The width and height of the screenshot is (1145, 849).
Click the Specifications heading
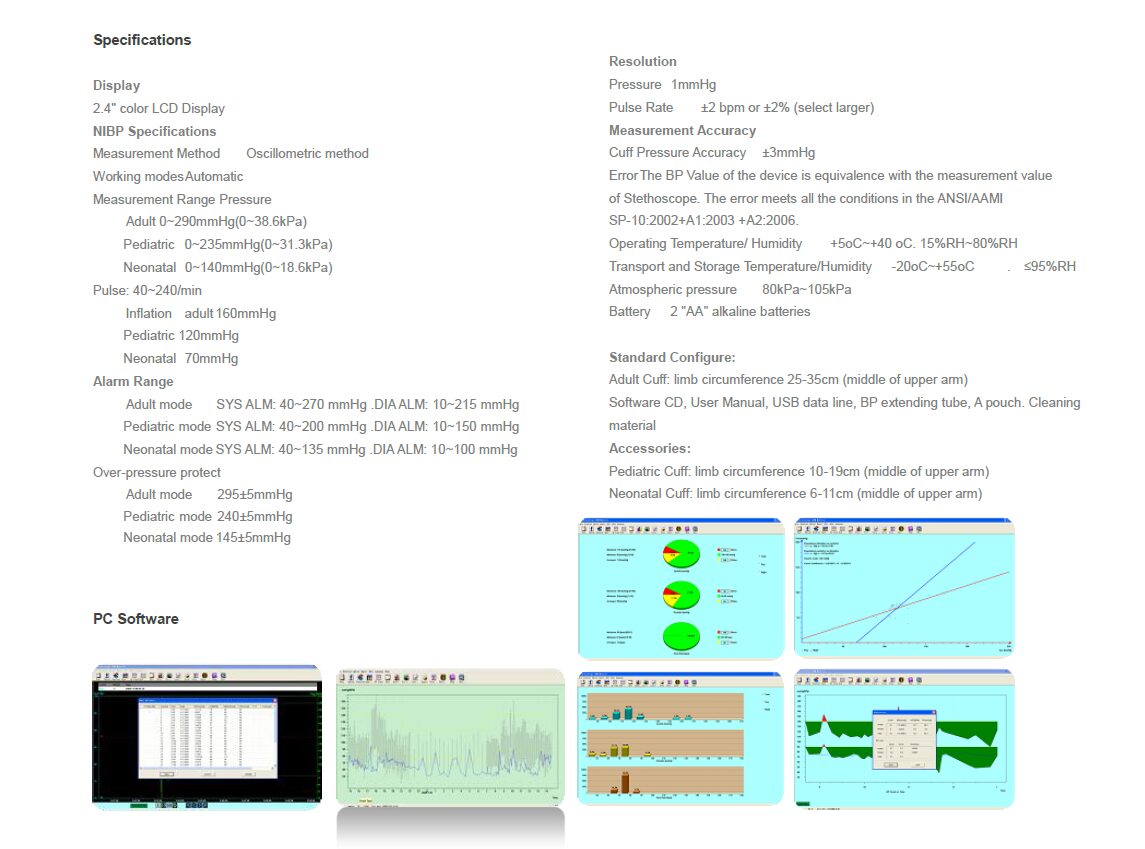tap(142, 40)
